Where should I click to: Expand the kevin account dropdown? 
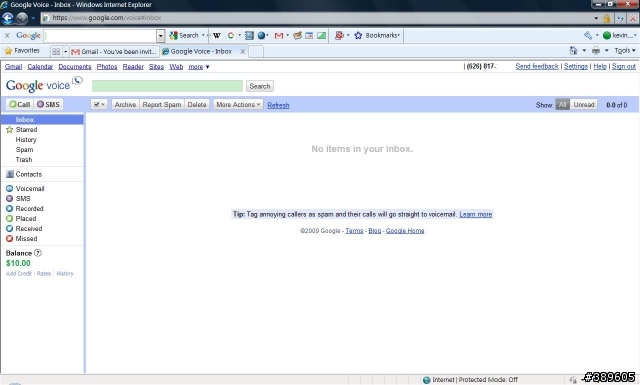(620, 36)
